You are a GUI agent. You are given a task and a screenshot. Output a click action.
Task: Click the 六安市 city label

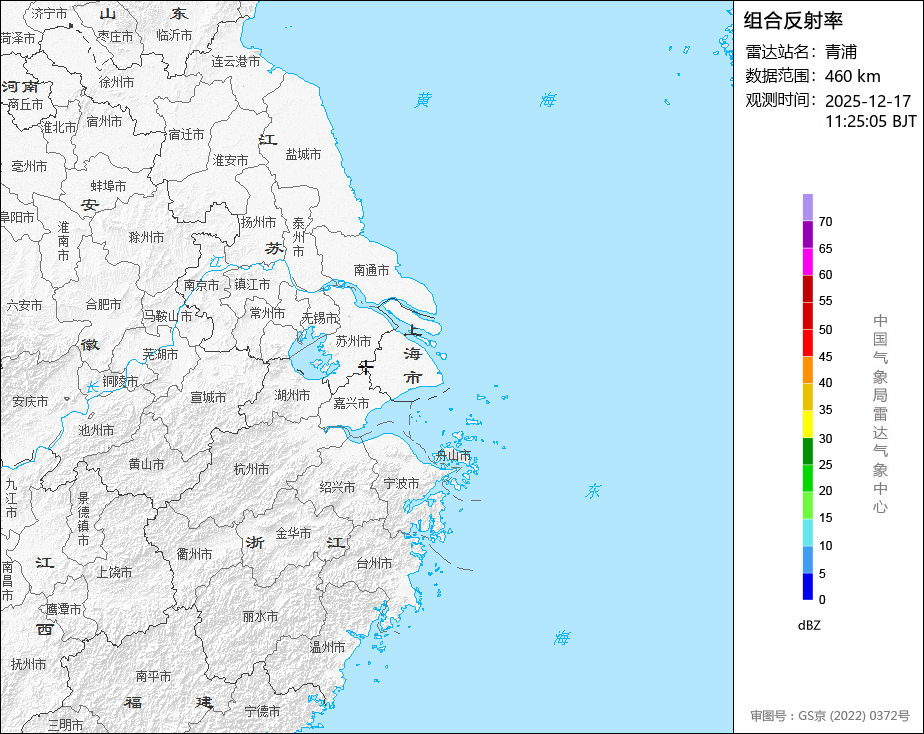click(x=25, y=305)
